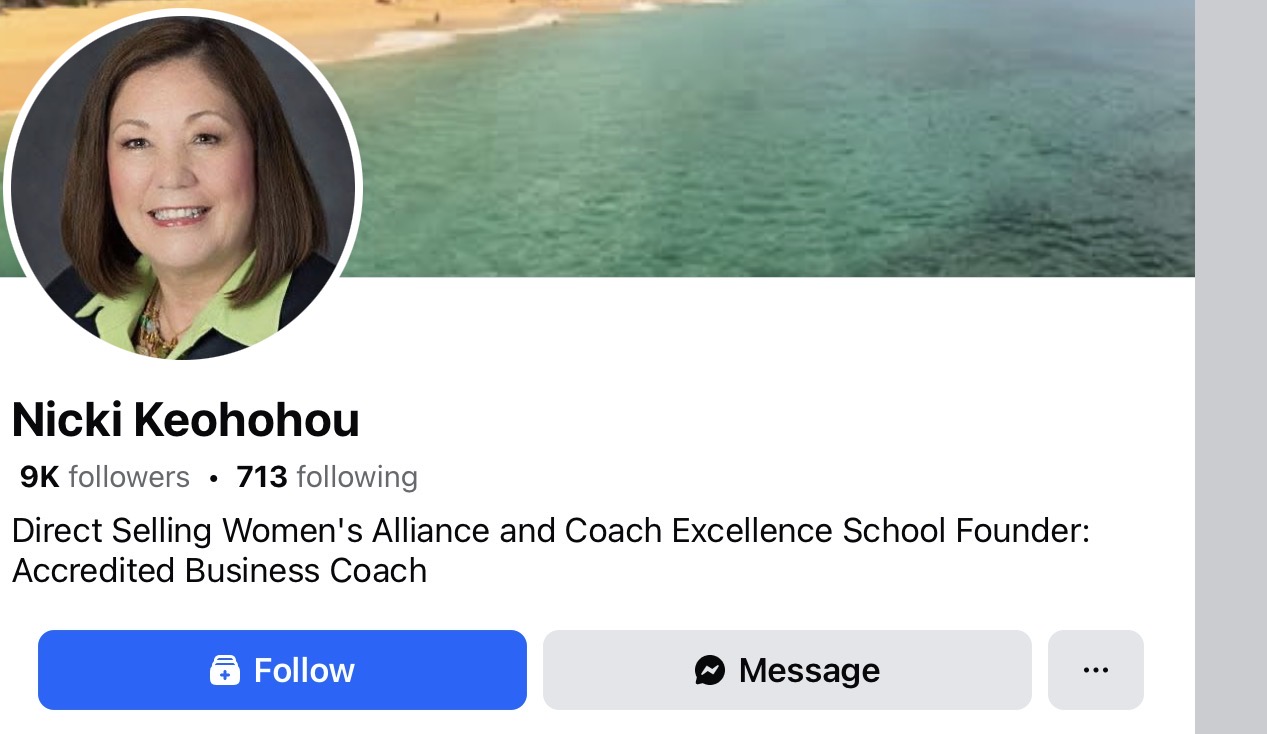Click the bold 713 following count
The image size is (1267, 734).
point(262,477)
